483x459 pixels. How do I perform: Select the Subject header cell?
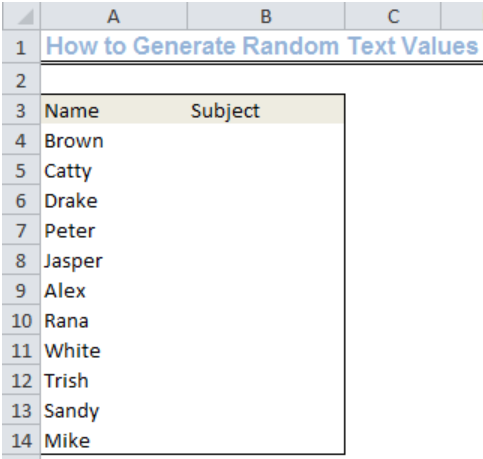[266, 110]
